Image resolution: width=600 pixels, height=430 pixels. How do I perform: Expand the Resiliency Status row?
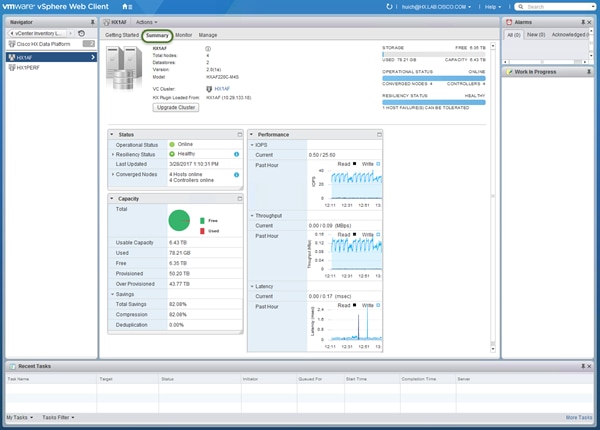pos(113,155)
